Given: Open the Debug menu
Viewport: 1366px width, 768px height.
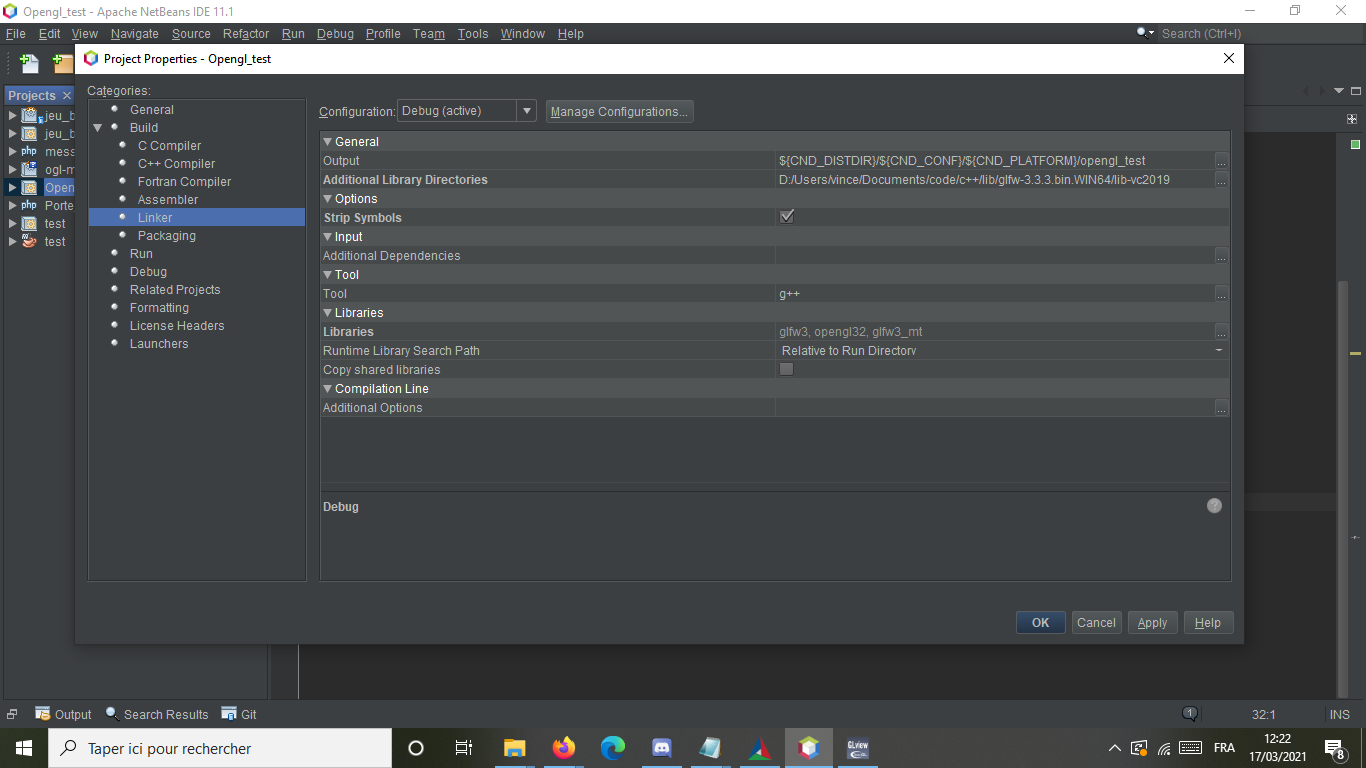Looking at the screenshot, I should pyautogui.click(x=335, y=33).
